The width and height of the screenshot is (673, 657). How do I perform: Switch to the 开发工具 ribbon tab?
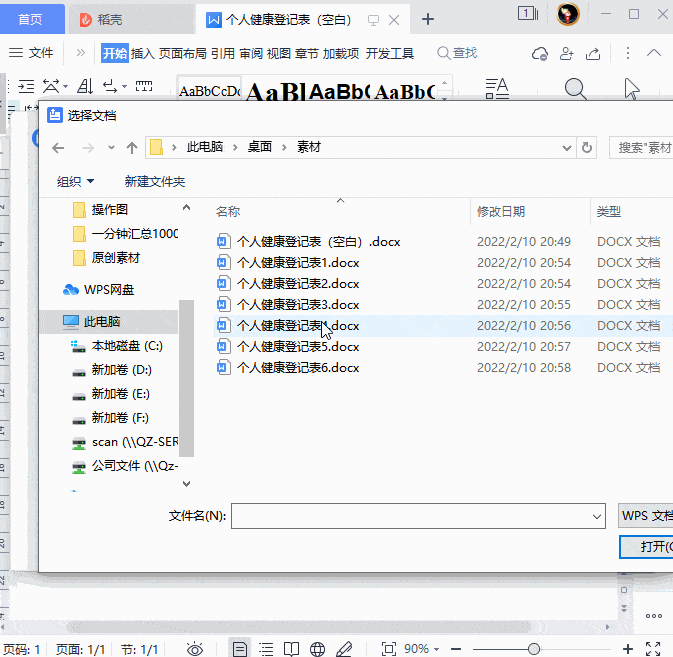pyautogui.click(x=390, y=53)
